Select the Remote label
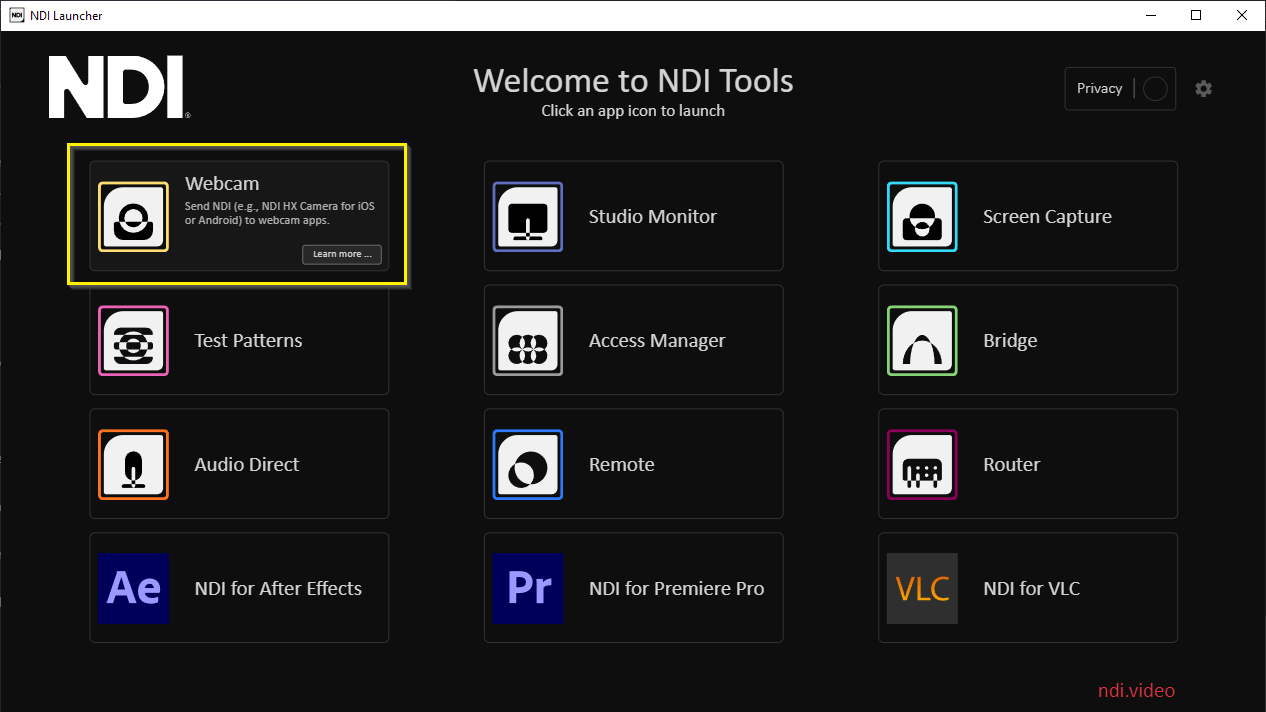This screenshot has width=1266, height=712. tap(622, 465)
